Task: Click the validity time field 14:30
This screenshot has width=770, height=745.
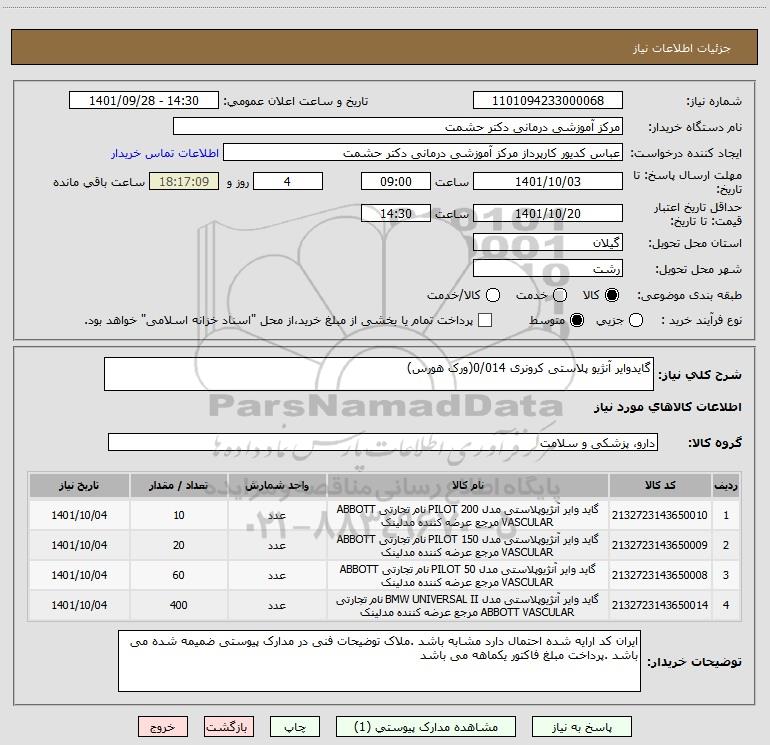Action: [x=396, y=214]
